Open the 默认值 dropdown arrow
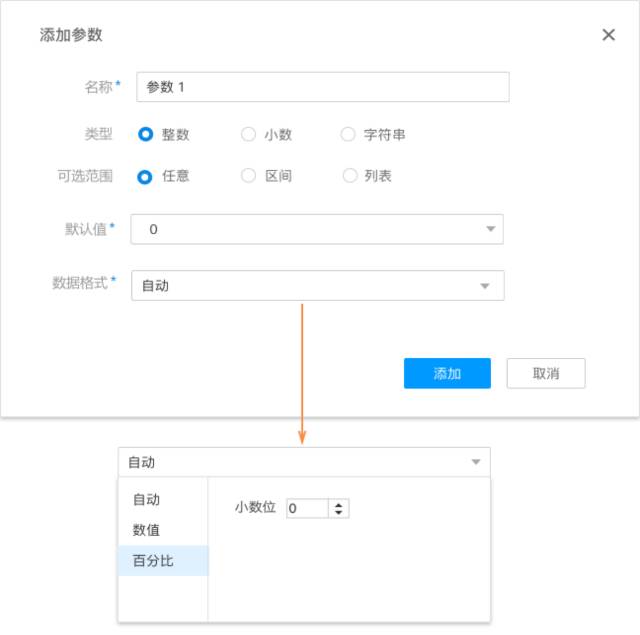640x635 pixels. point(490,229)
